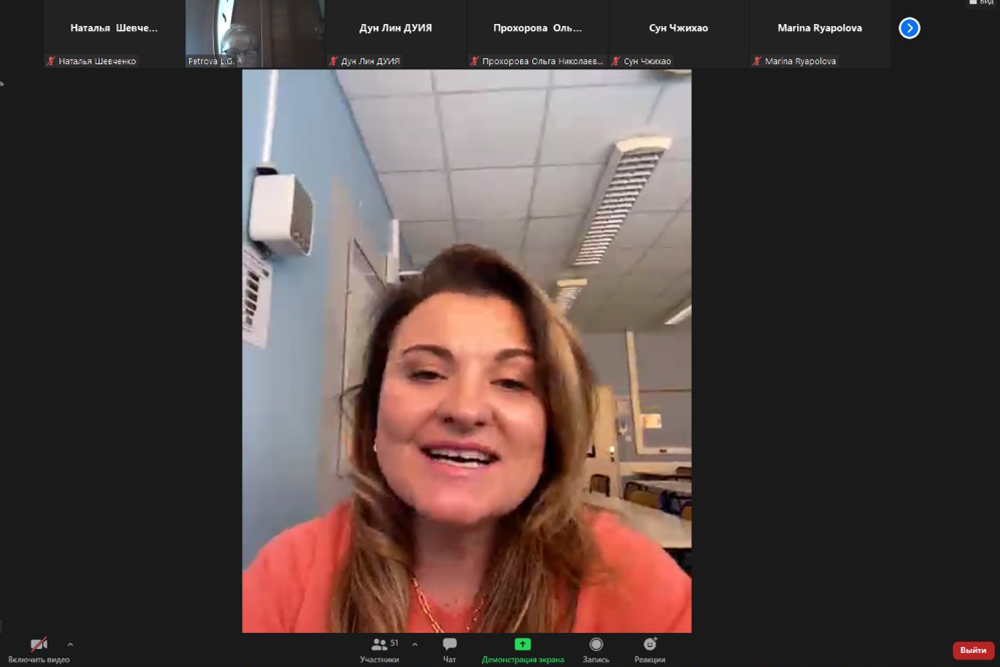Start Демонстрация экрана screen sharing

[522, 648]
